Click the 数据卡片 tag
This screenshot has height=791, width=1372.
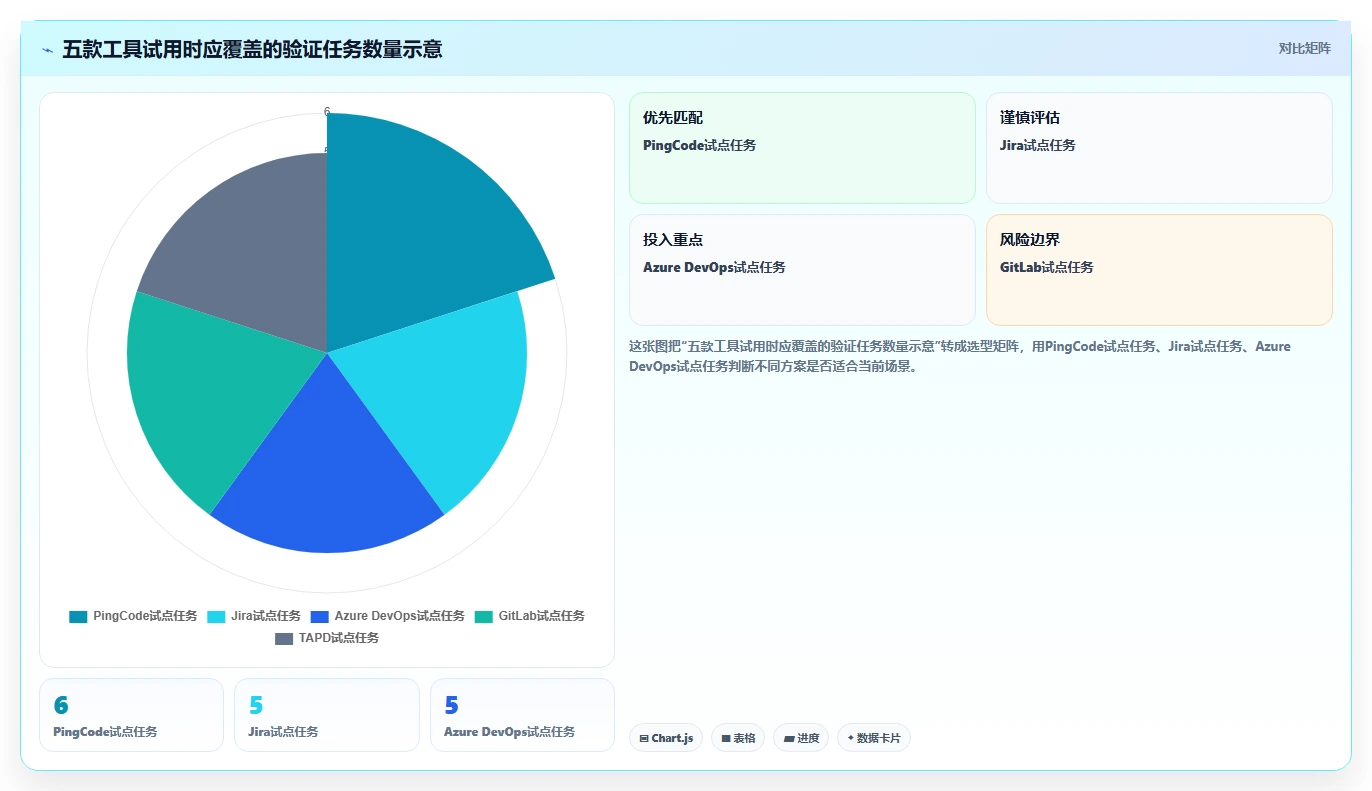coord(874,738)
